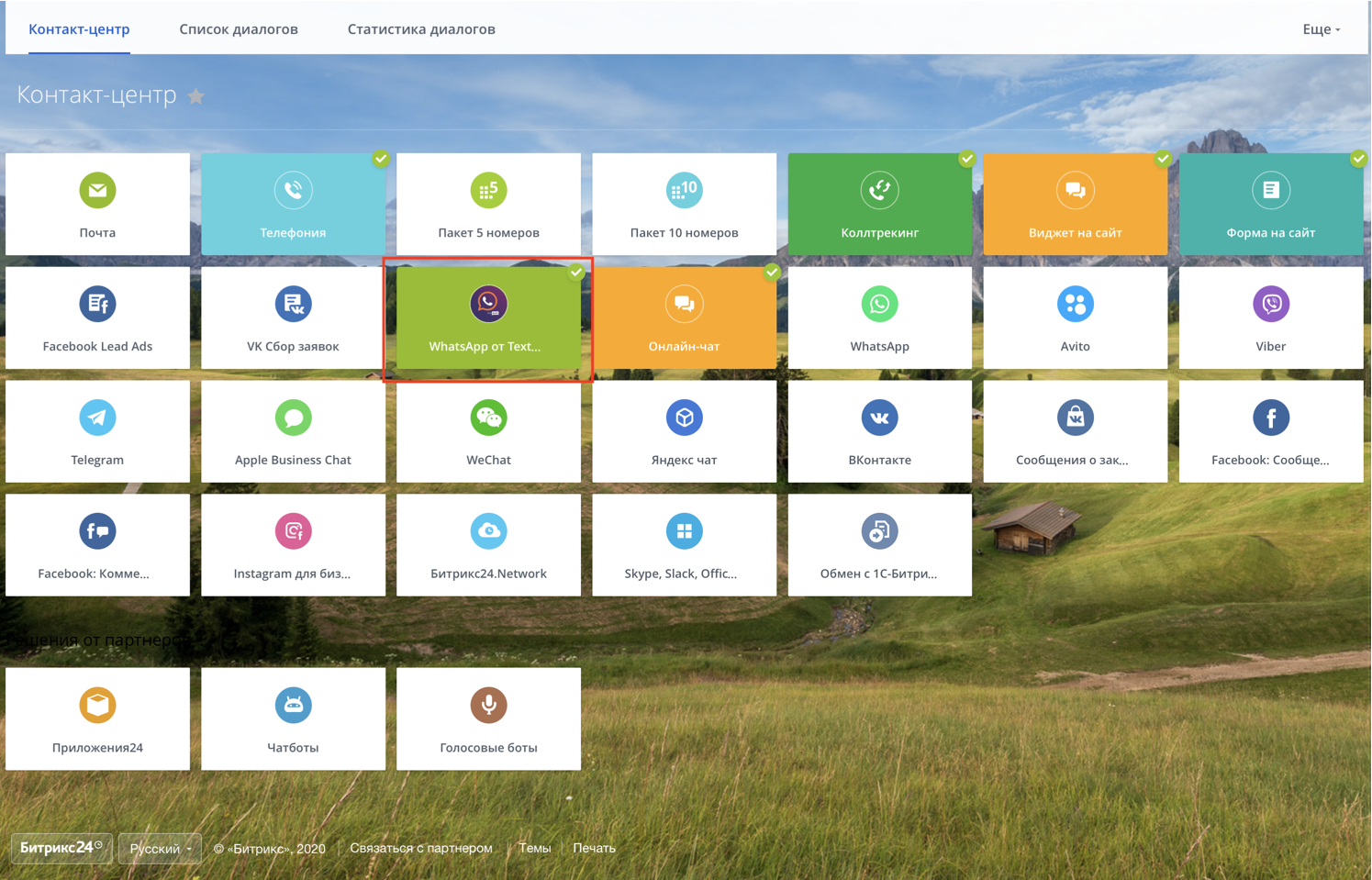The image size is (1372, 880).
Task: Open the Viber connector icon
Action: (x=1271, y=304)
